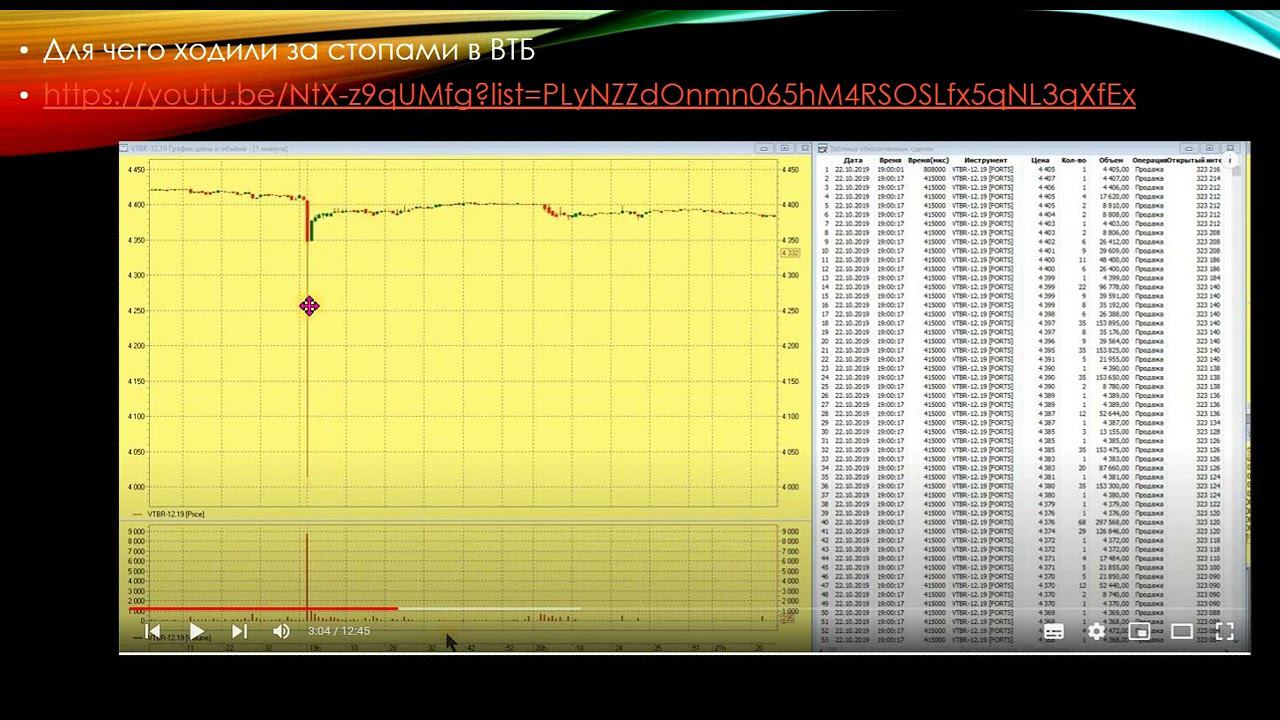Click the trades table vertical scrollbar
Screen dimensions: 1280x720
[1237, 400]
